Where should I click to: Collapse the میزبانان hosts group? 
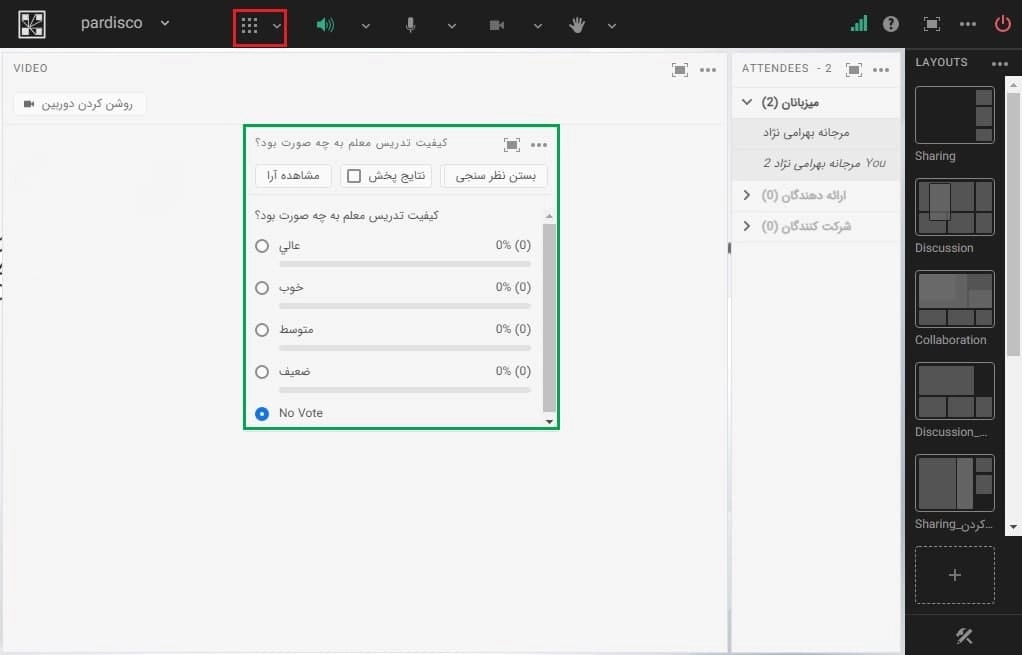(747, 102)
